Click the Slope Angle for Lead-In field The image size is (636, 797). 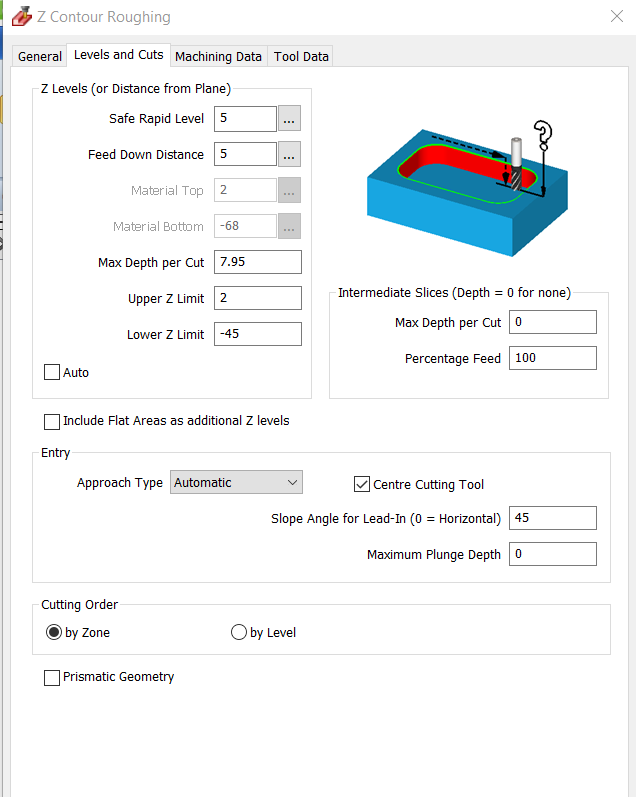tap(552, 518)
